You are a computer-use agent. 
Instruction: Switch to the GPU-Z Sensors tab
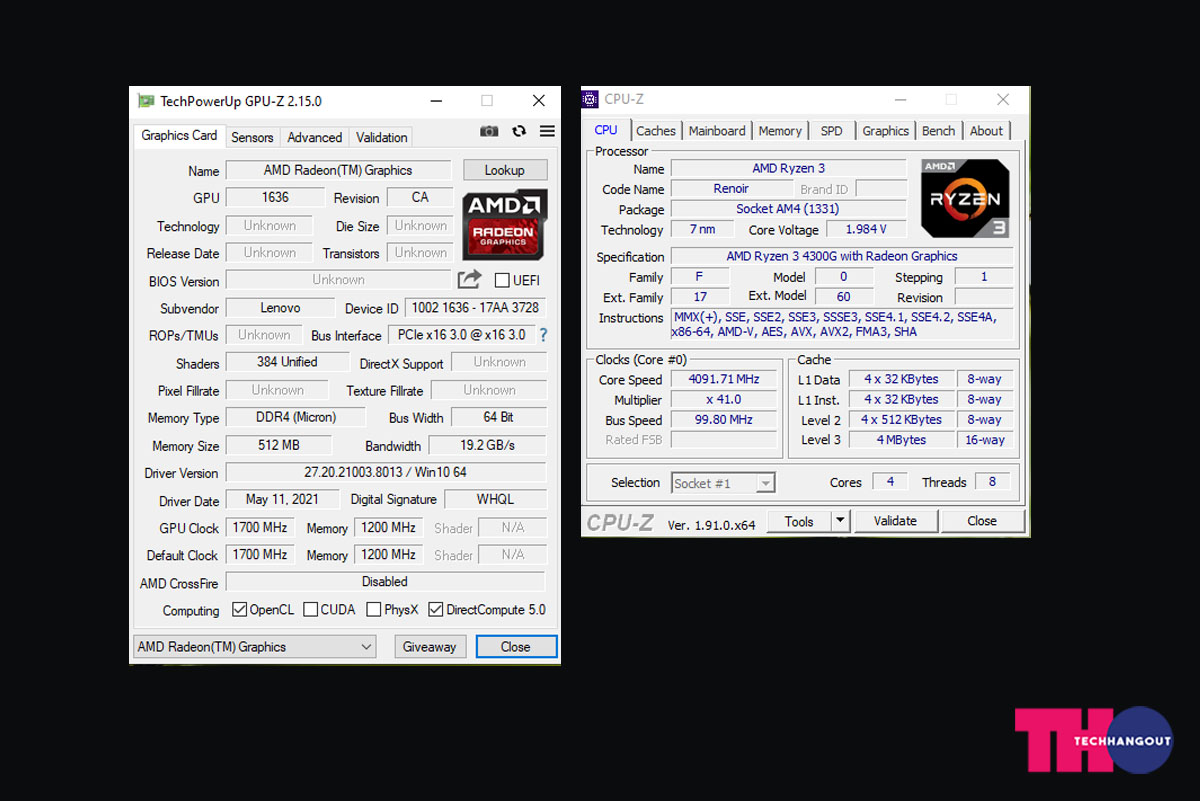[252, 138]
